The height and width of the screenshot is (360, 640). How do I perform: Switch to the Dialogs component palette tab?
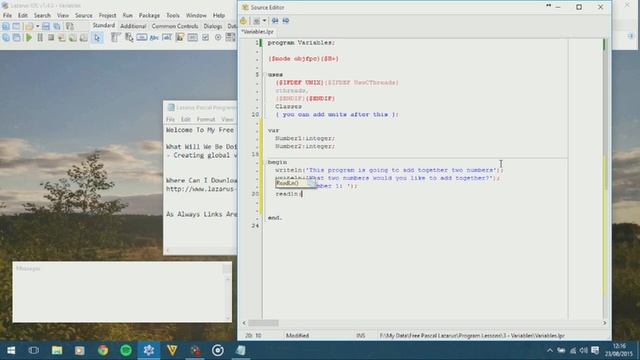tap(213, 26)
